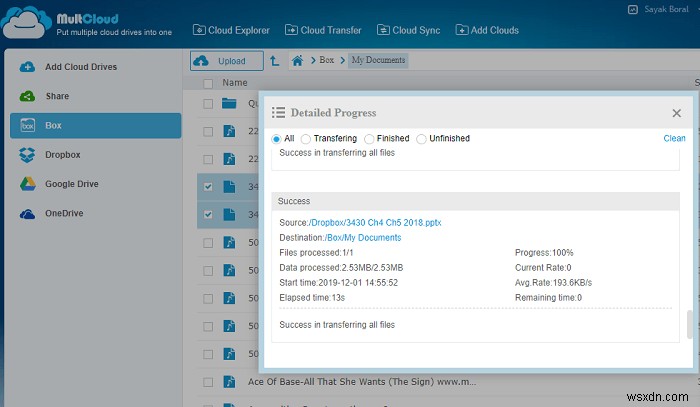Select the Transfering radio filter

click(x=306, y=139)
